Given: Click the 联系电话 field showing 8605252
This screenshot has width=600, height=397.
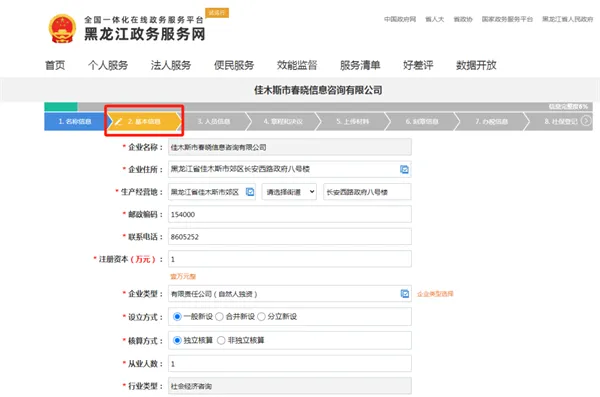Looking at the screenshot, I should [290, 237].
